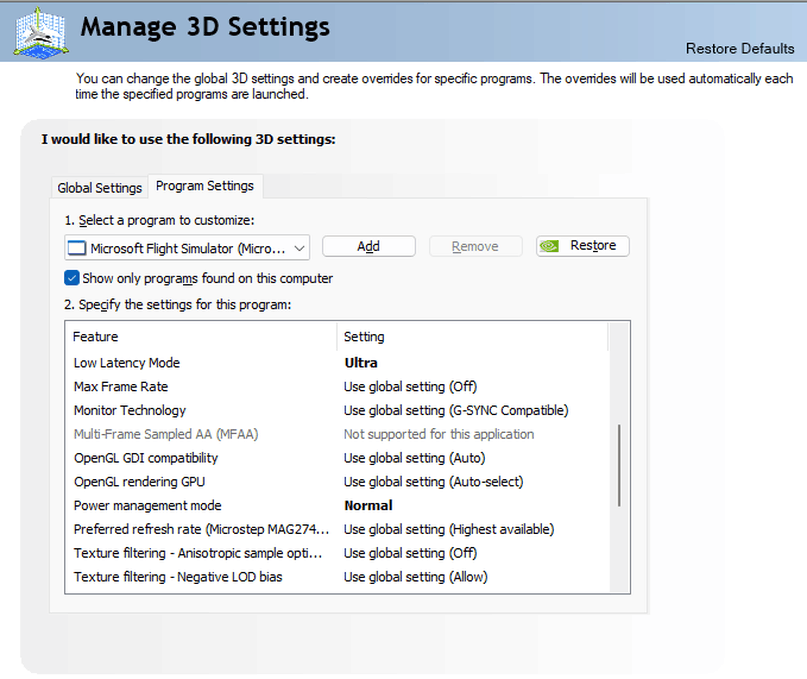Select Power management mode feature
The width and height of the screenshot is (807, 679).
pos(147,506)
